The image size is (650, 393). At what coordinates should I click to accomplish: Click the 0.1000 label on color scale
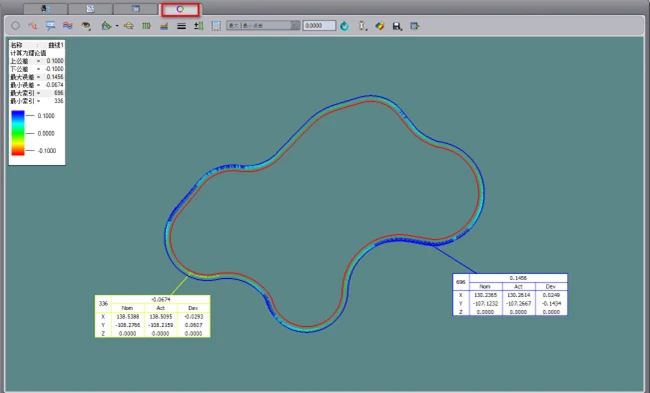[46, 116]
